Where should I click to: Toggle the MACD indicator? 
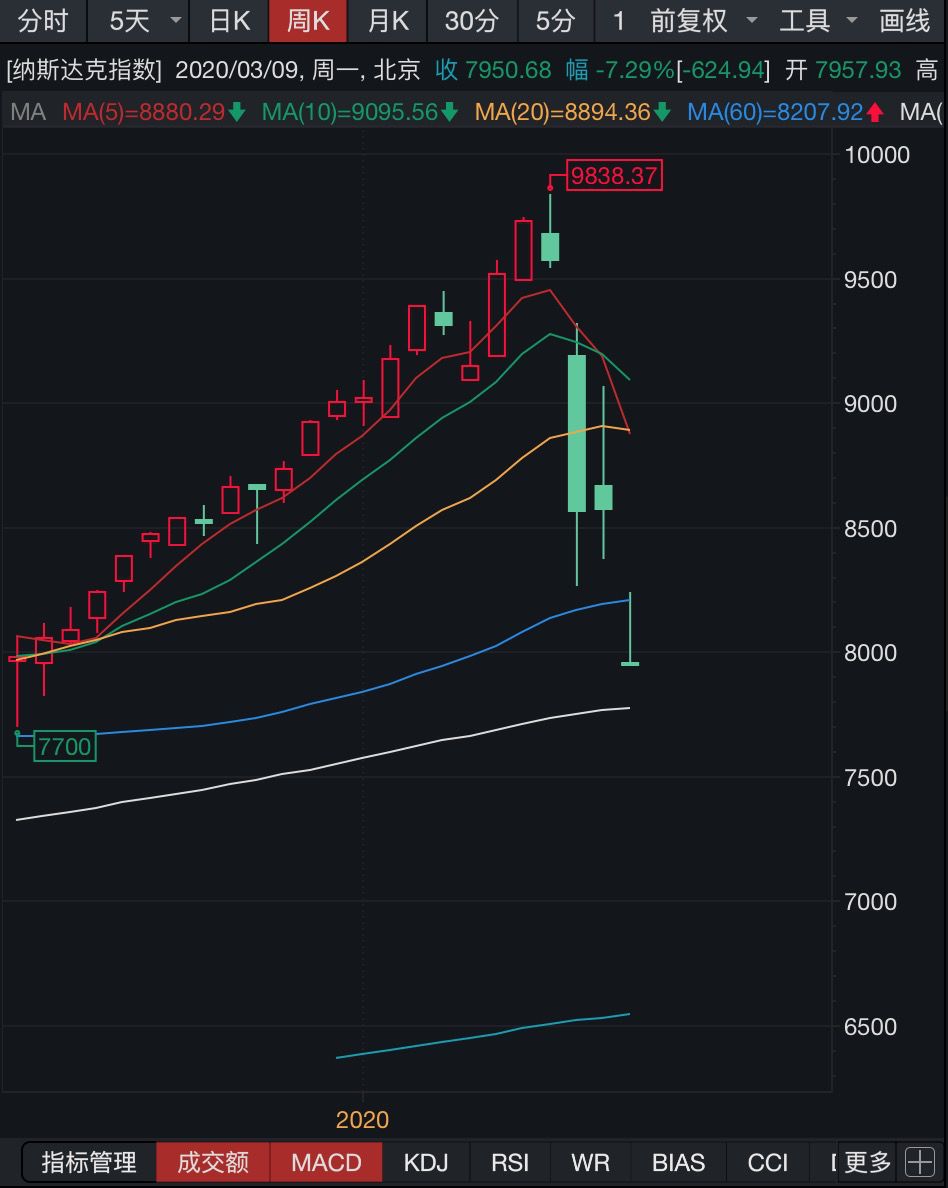(326, 1163)
